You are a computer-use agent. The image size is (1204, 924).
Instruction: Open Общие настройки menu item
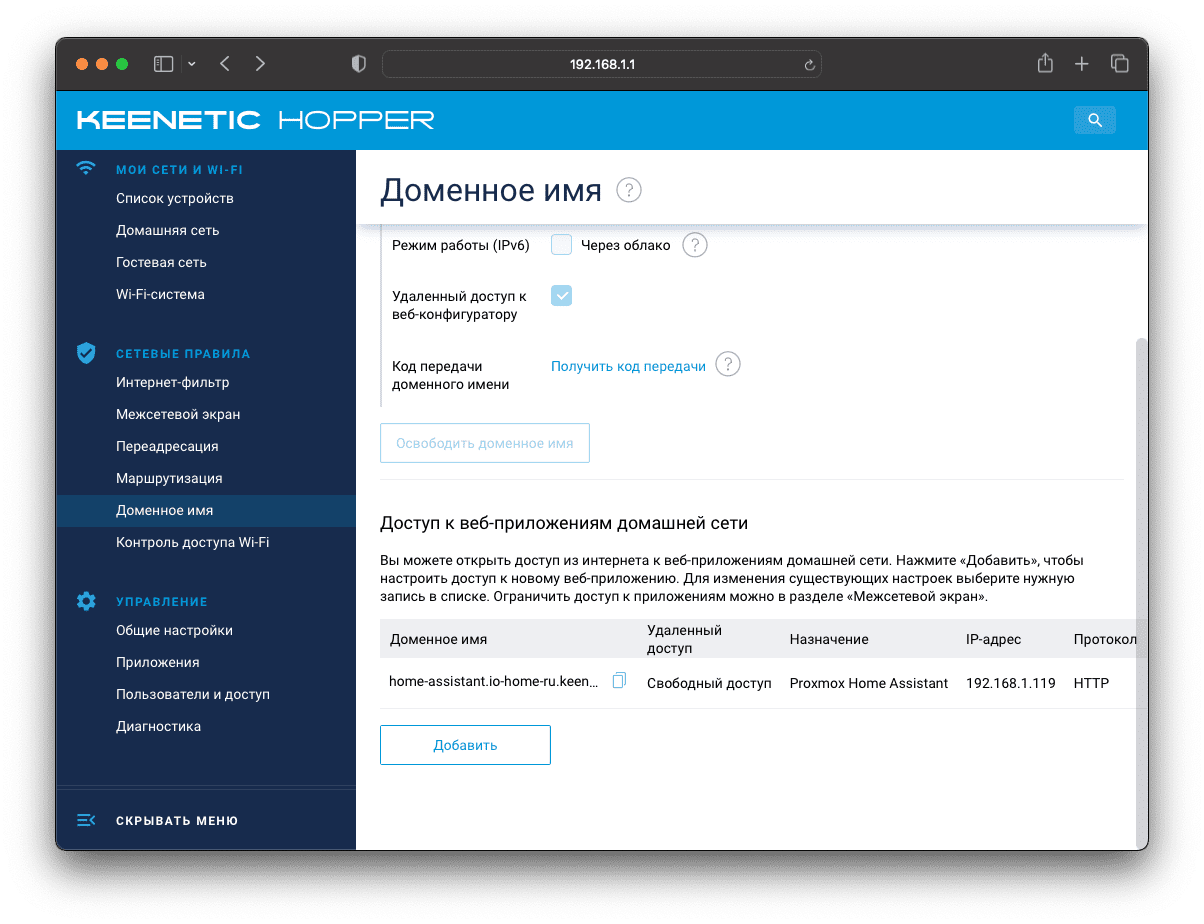point(174,630)
